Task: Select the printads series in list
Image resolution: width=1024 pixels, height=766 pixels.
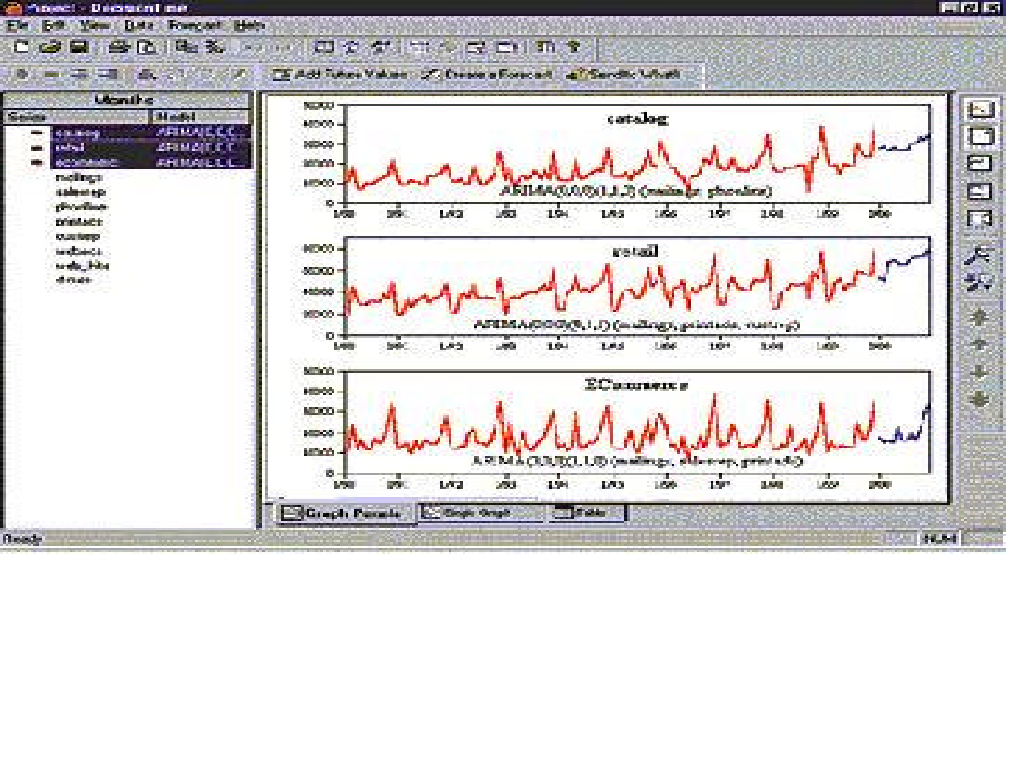Action: 79,221
